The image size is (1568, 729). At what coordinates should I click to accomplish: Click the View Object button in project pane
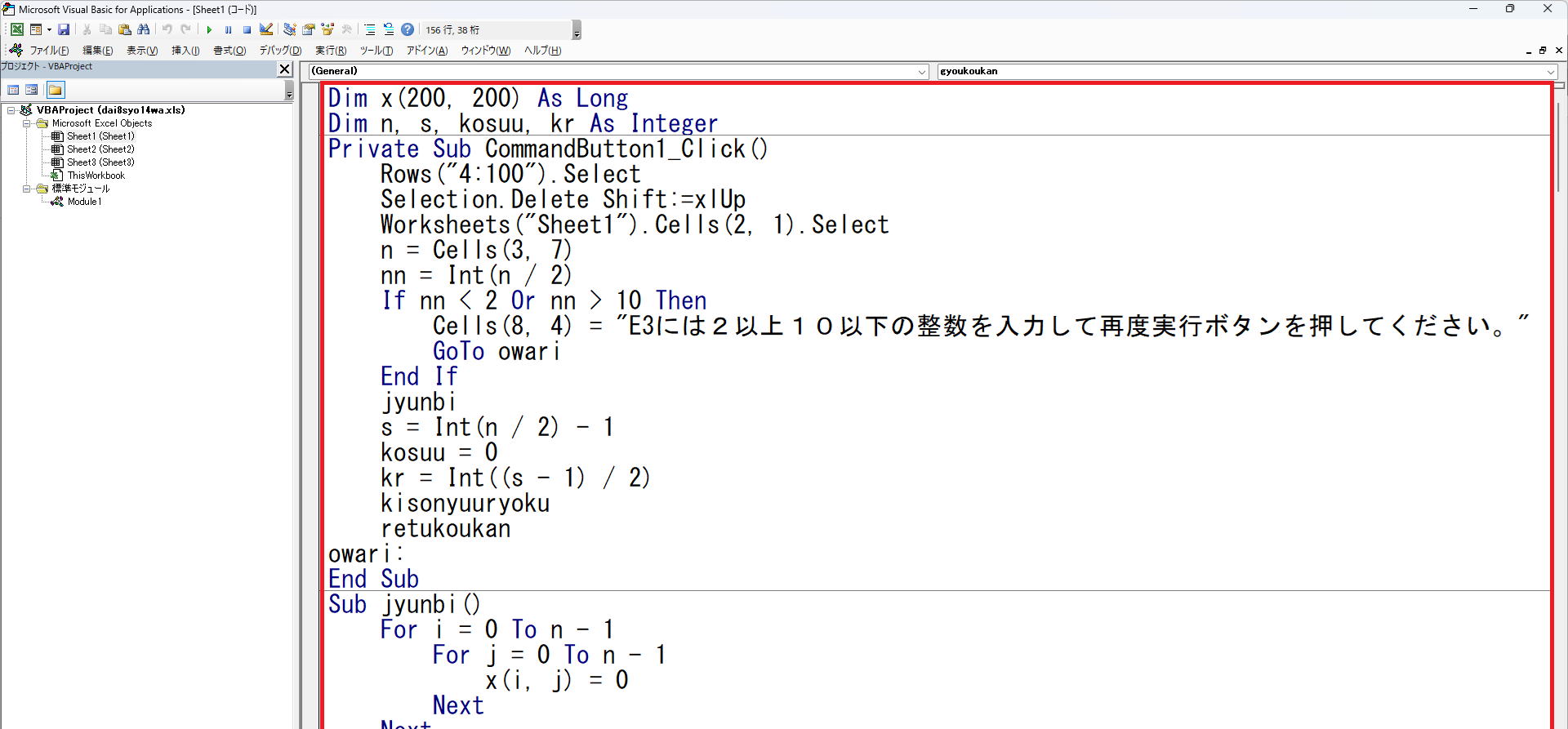coord(32,90)
